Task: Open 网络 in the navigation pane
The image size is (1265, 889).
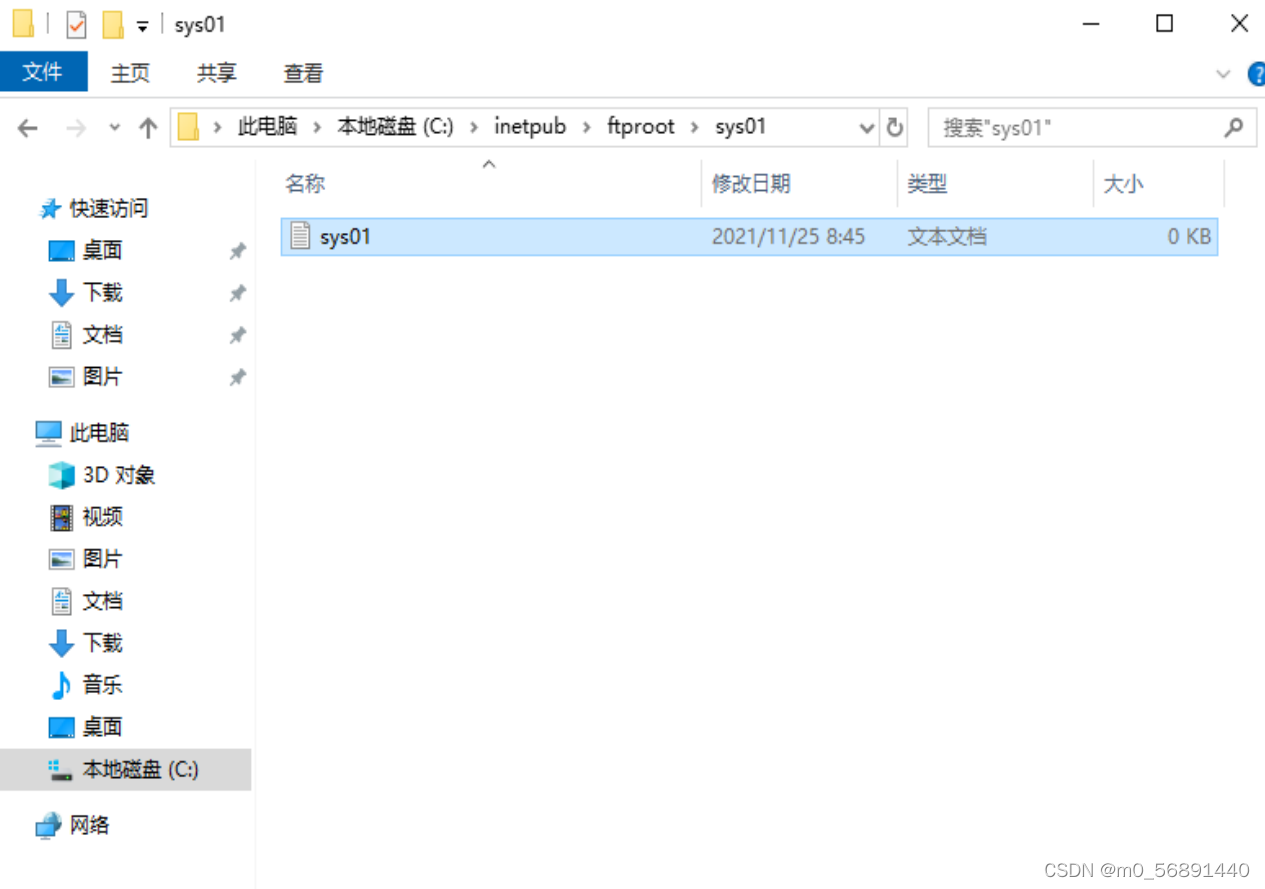Action: pyautogui.click(x=89, y=825)
